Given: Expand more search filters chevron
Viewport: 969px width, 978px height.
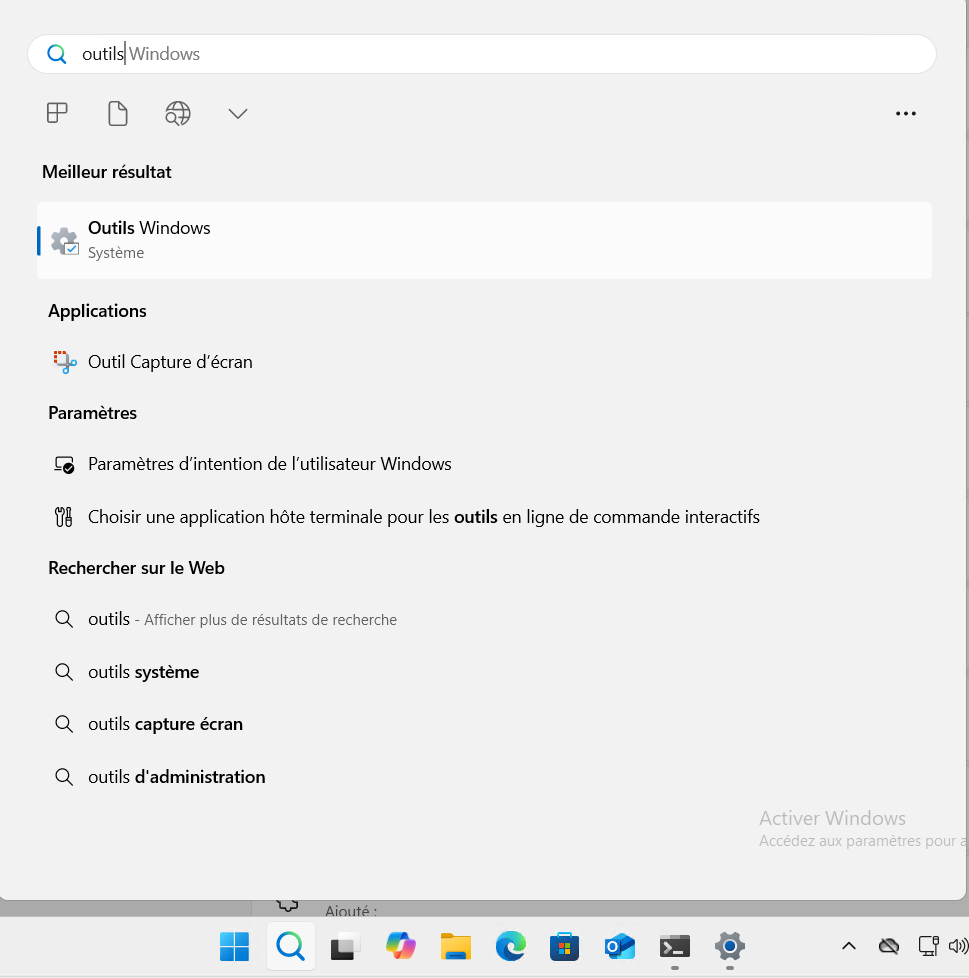Looking at the screenshot, I should pyautogui.click(x=238, y=114).
